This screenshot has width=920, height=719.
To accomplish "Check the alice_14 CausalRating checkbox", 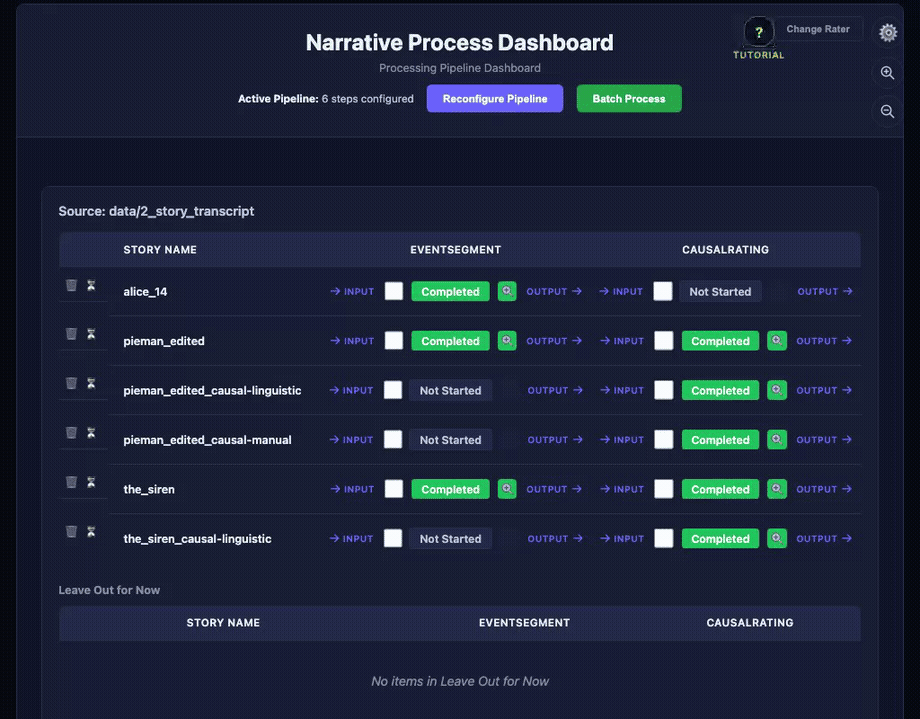I will pos(662,291).
